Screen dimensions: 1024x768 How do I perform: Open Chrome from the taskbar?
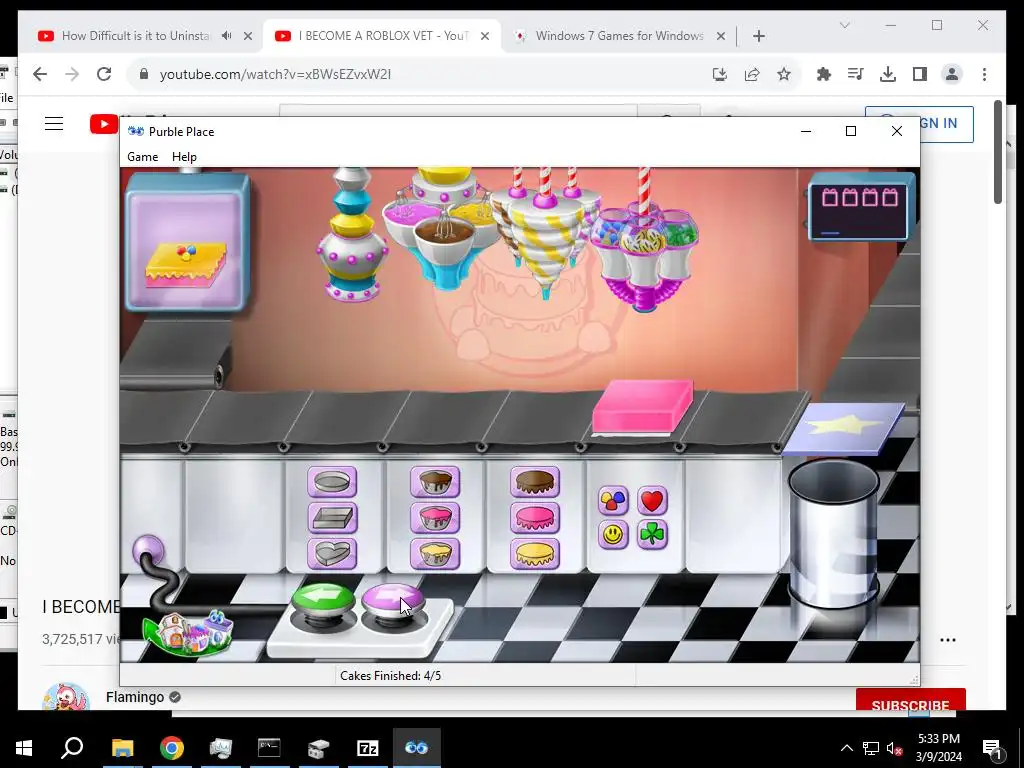[x=172, y=748]
